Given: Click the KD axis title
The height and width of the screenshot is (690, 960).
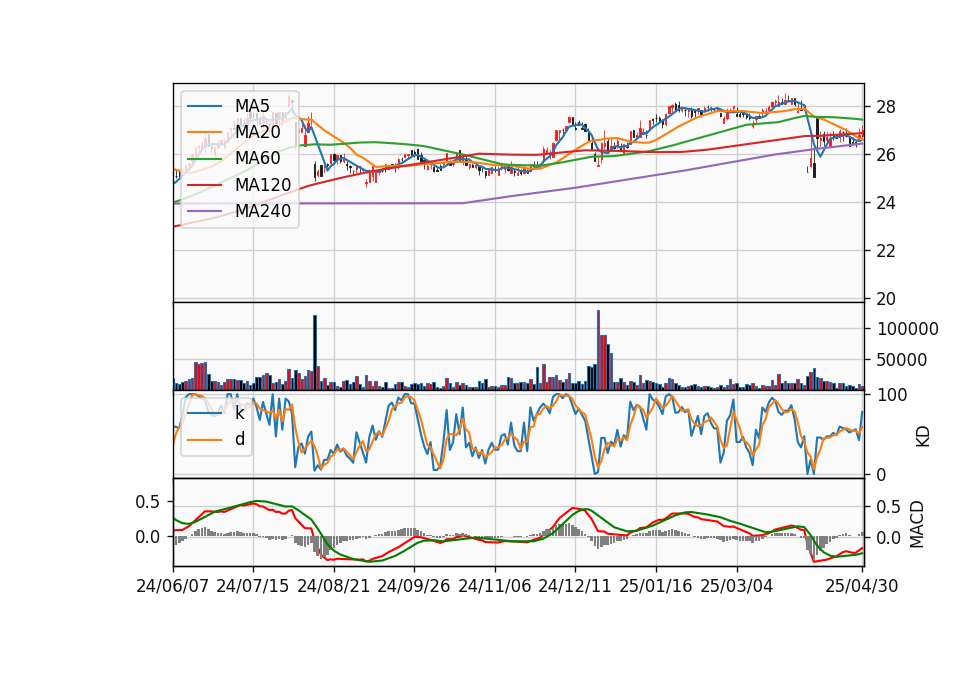Looking at the screenshot, I should (923, 437).
